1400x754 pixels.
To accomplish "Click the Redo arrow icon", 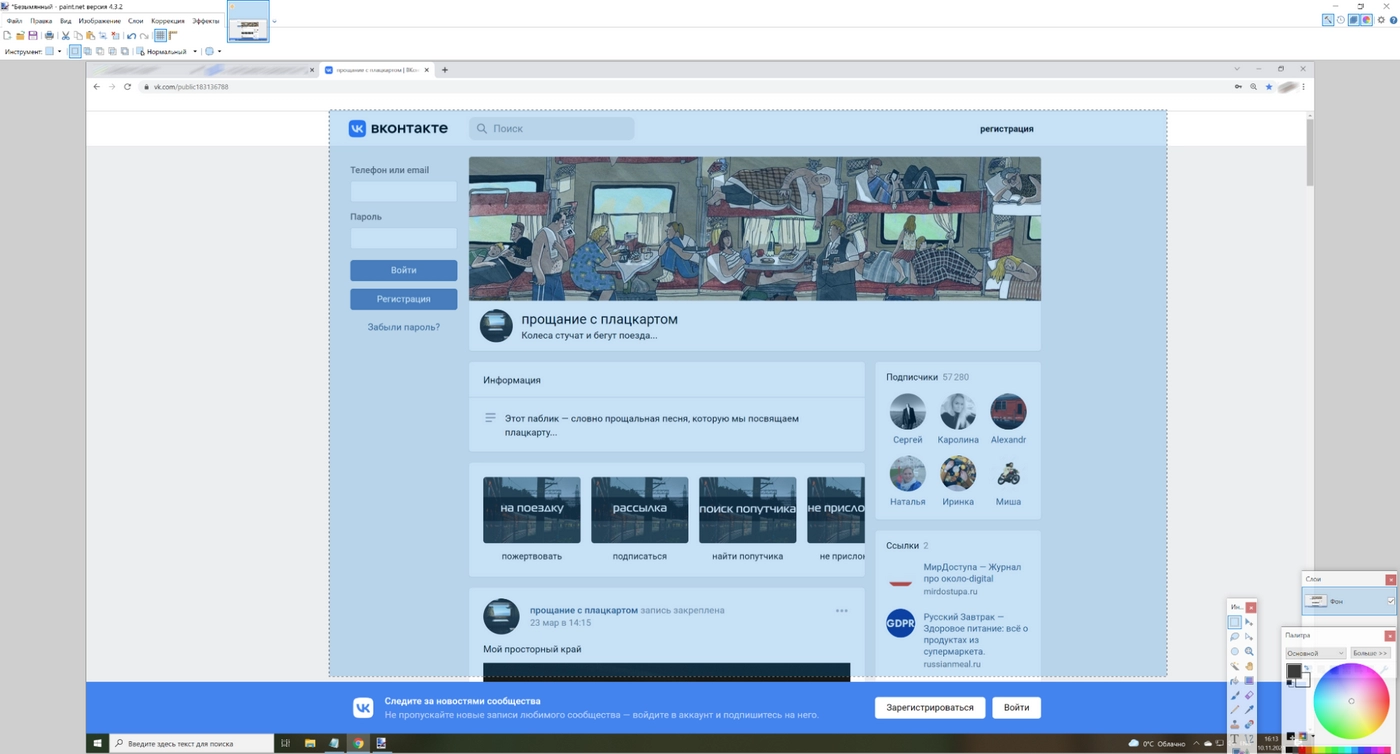I will pyautogui.click(x=144, y=36).
